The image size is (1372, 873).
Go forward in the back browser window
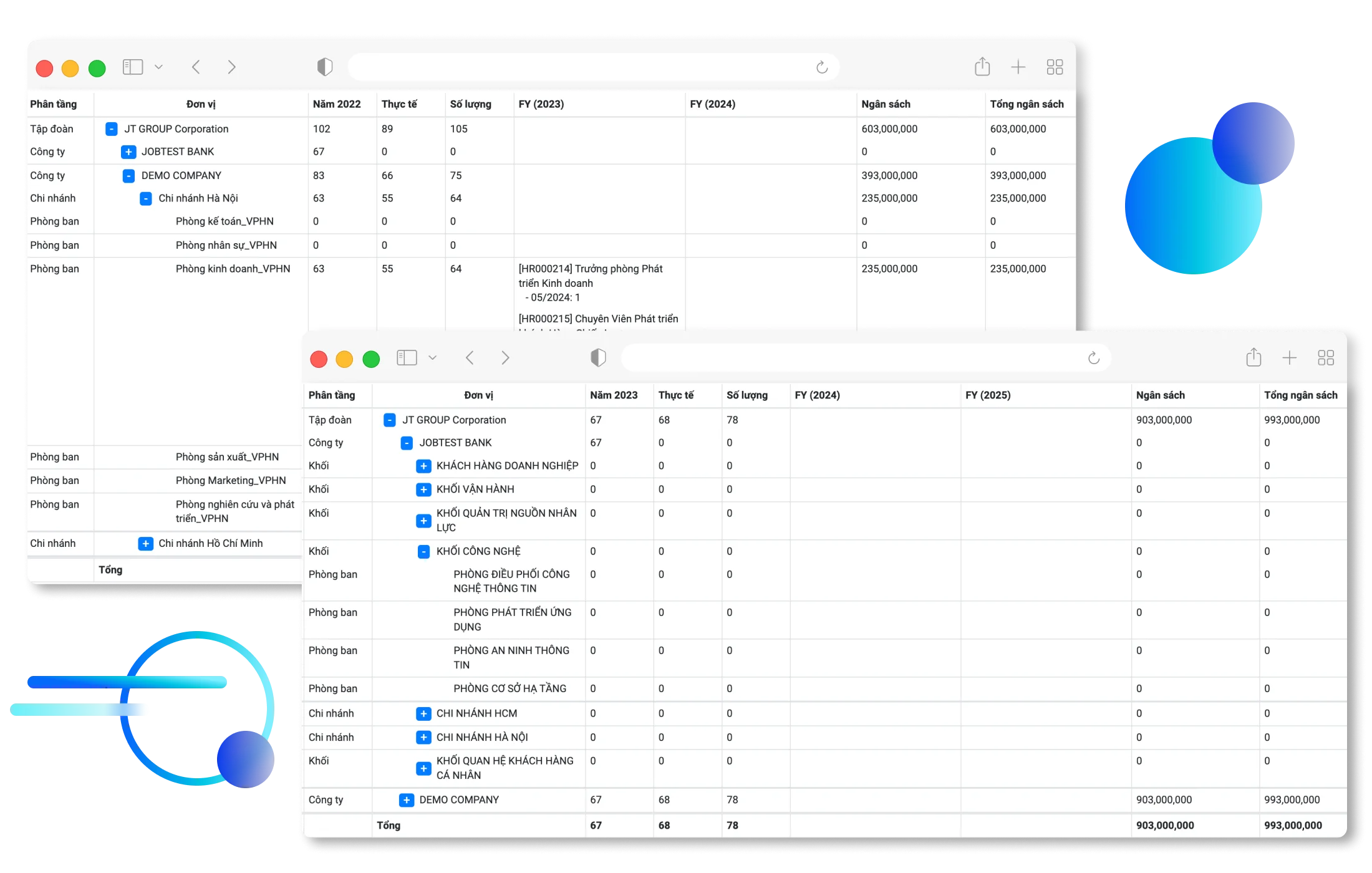[x=231, y=67]
